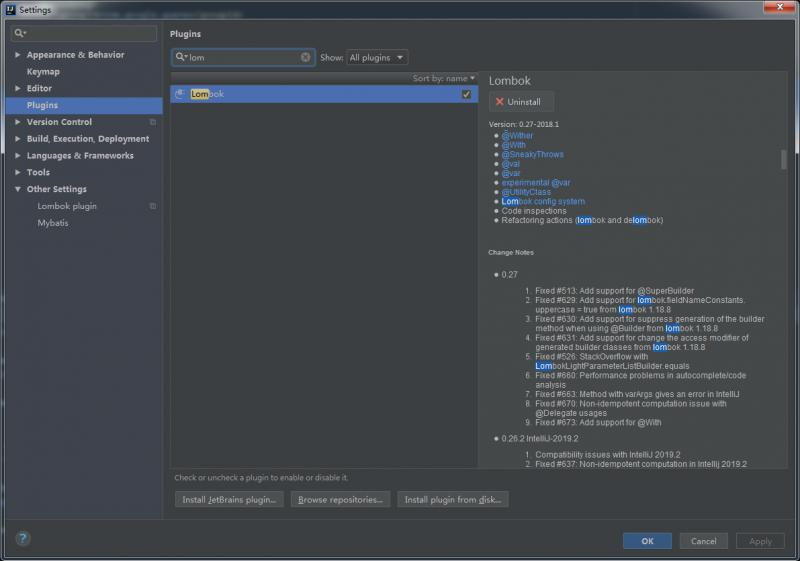Open the @Wither link
This screenshot has width=800, height=561.
point(517,136)
